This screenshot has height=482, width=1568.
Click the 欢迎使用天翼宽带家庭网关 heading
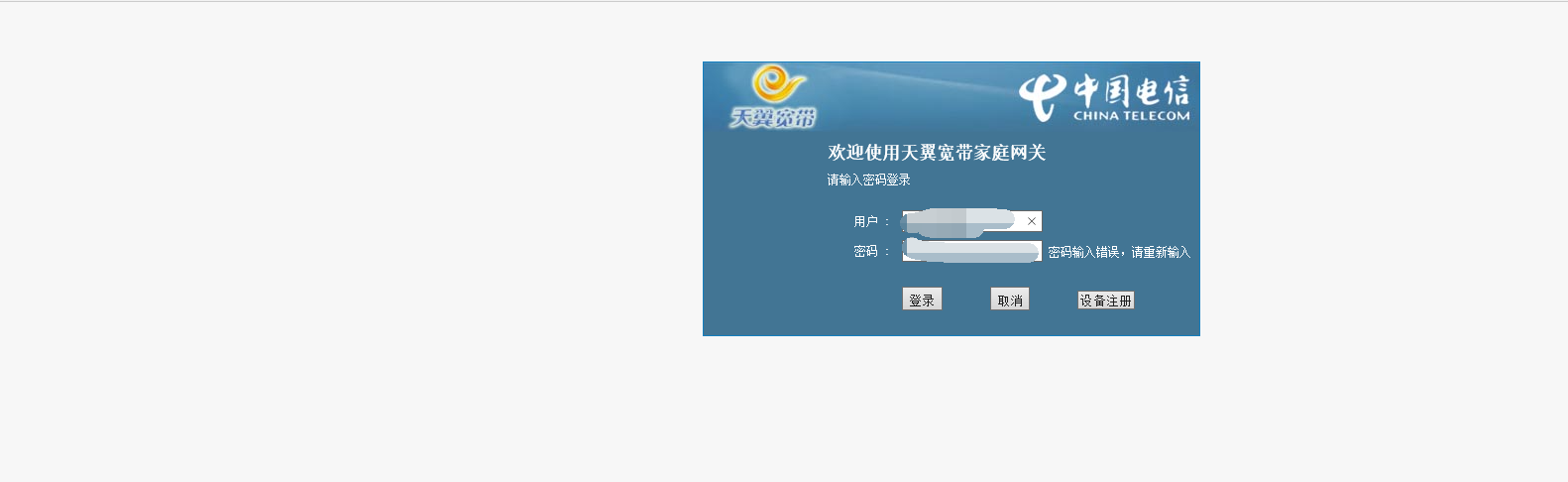point(937,152)
